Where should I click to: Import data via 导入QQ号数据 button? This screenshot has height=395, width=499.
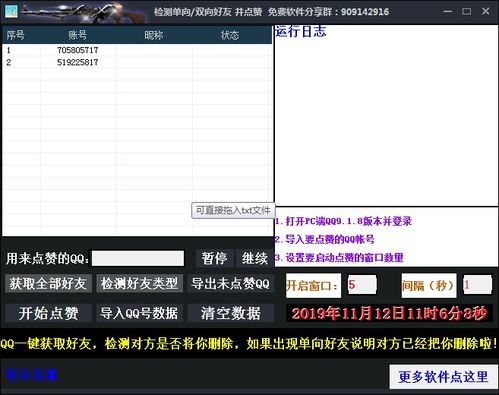coord(140,313)
